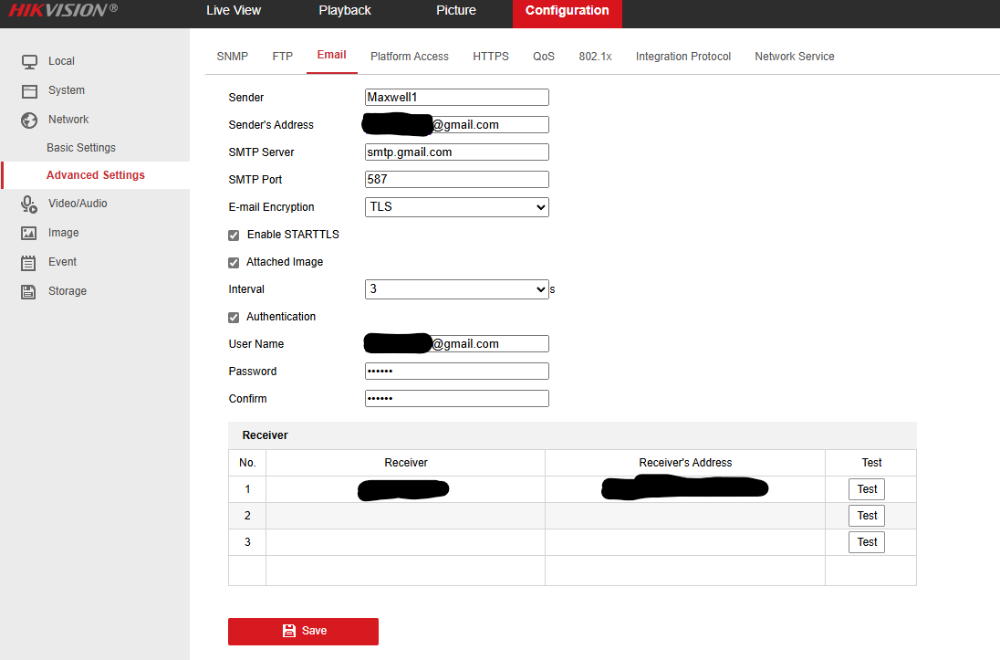Viewport: 1000px width, 660px height.
Task: Switch to the SNMP tab
Action: click(x=232, y=56)
